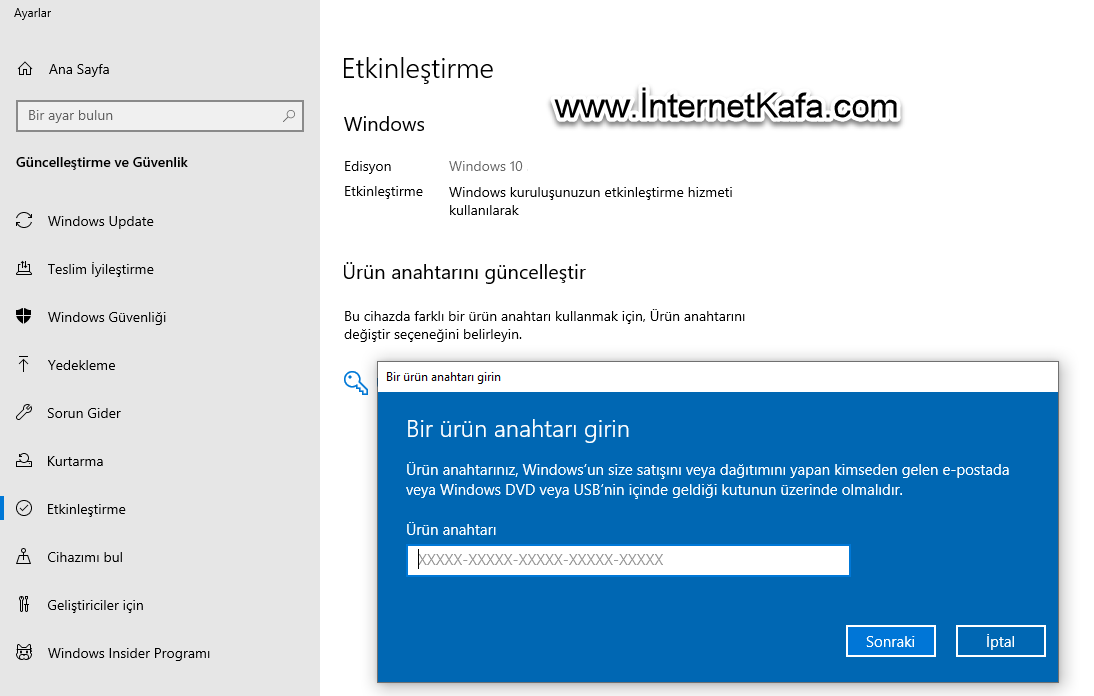The image size is (1094, 696).
Task: Cancel dialog with İptal button
Action: [1001, 641]
